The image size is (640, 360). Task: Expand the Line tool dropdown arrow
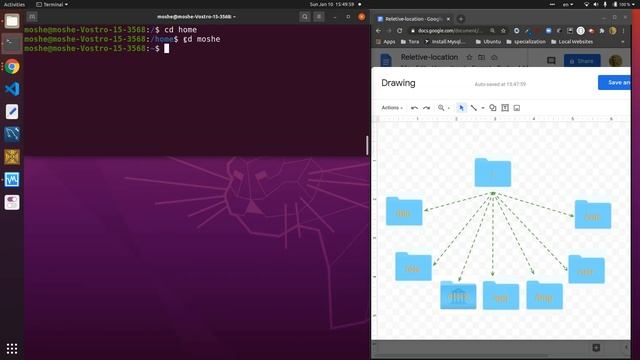(x=483, y=108)
